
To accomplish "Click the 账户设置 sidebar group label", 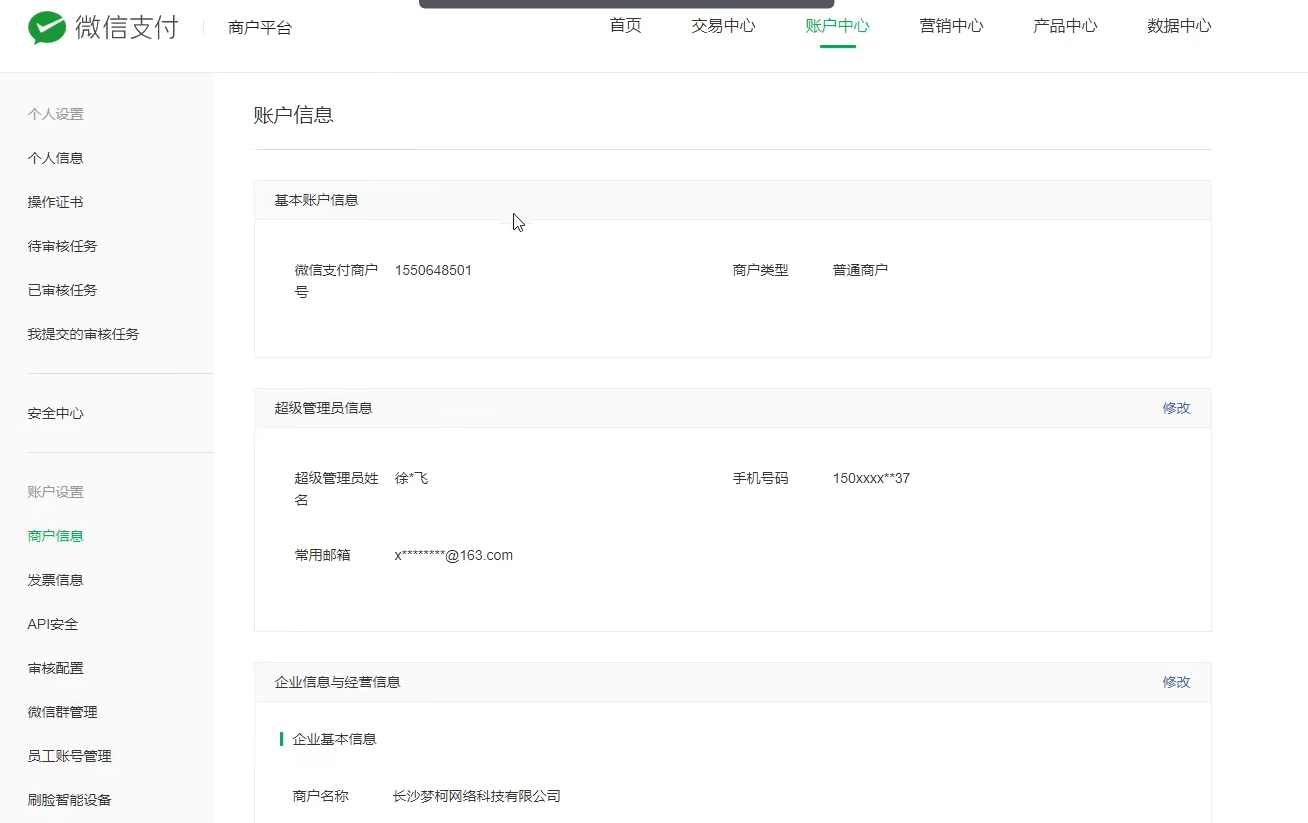I will tap(56, 492).
